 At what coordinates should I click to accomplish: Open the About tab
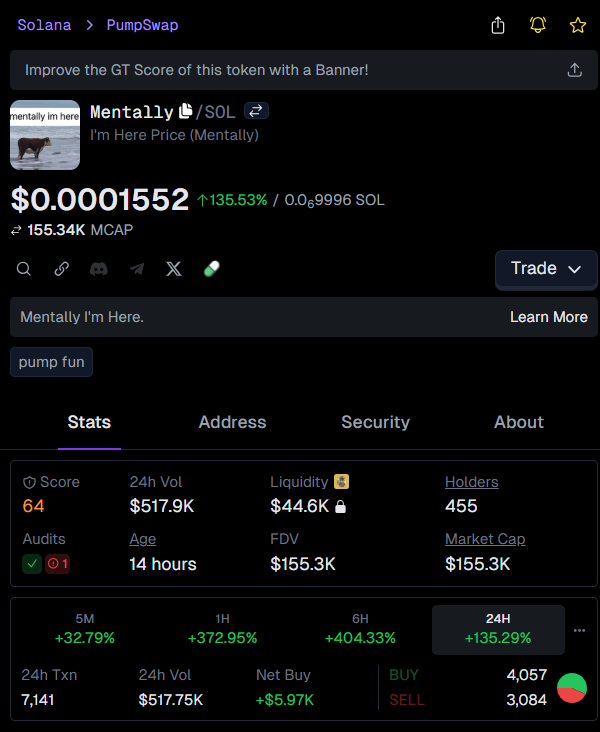[519, 422]
